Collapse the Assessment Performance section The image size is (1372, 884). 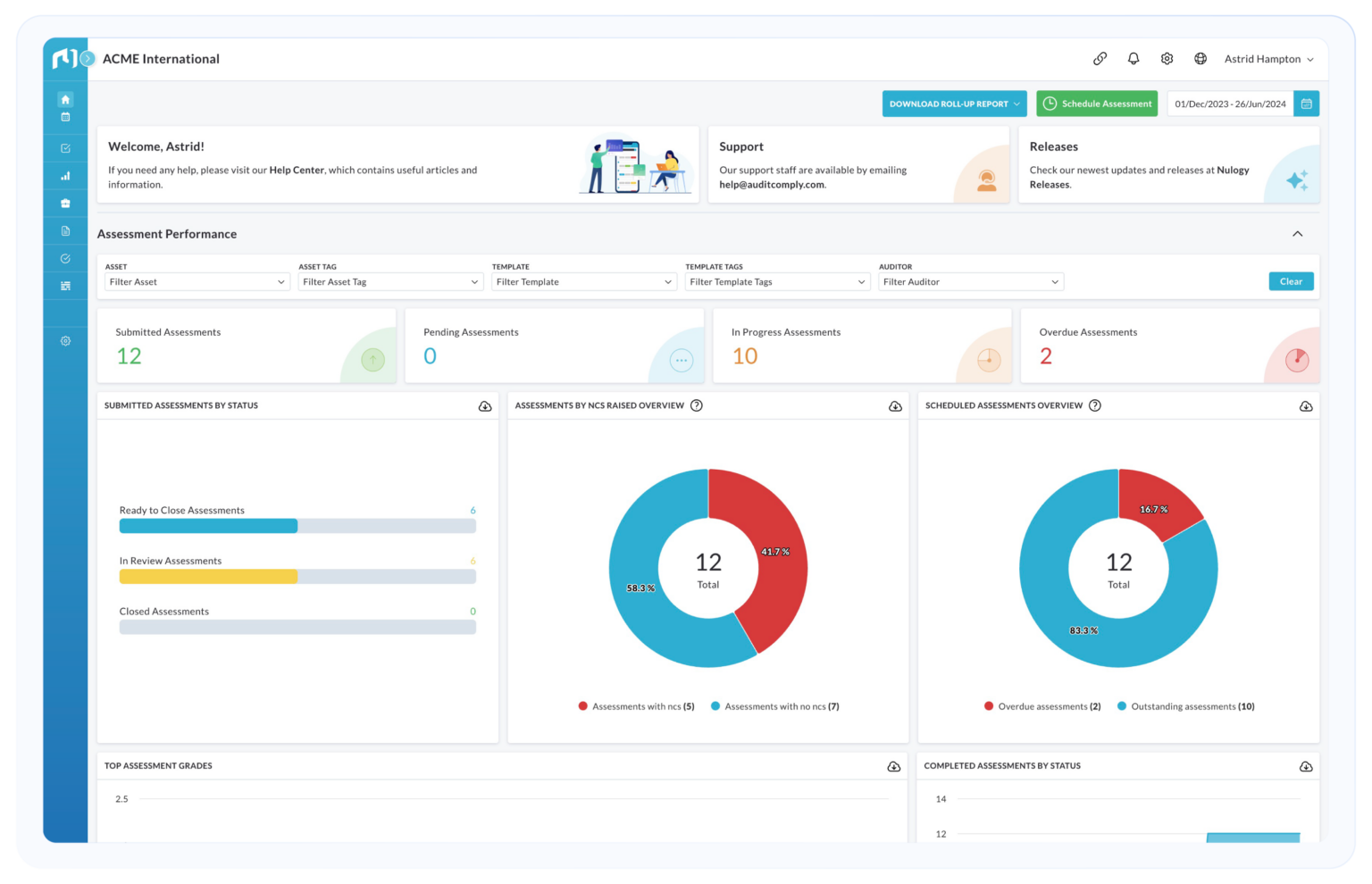click(x=1297, y=234)
